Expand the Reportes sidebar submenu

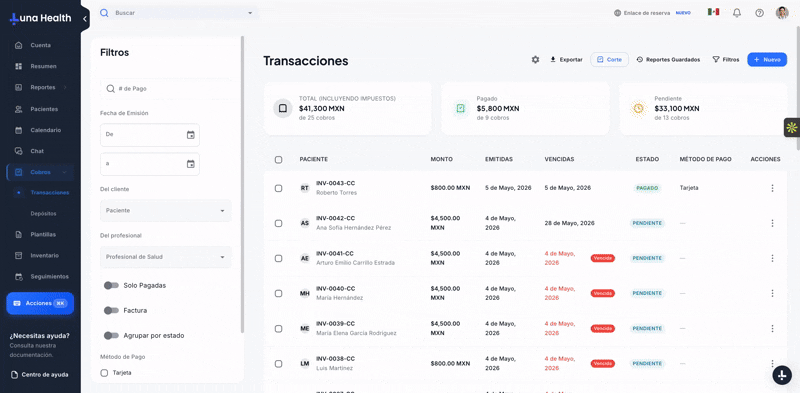[65, 88]
